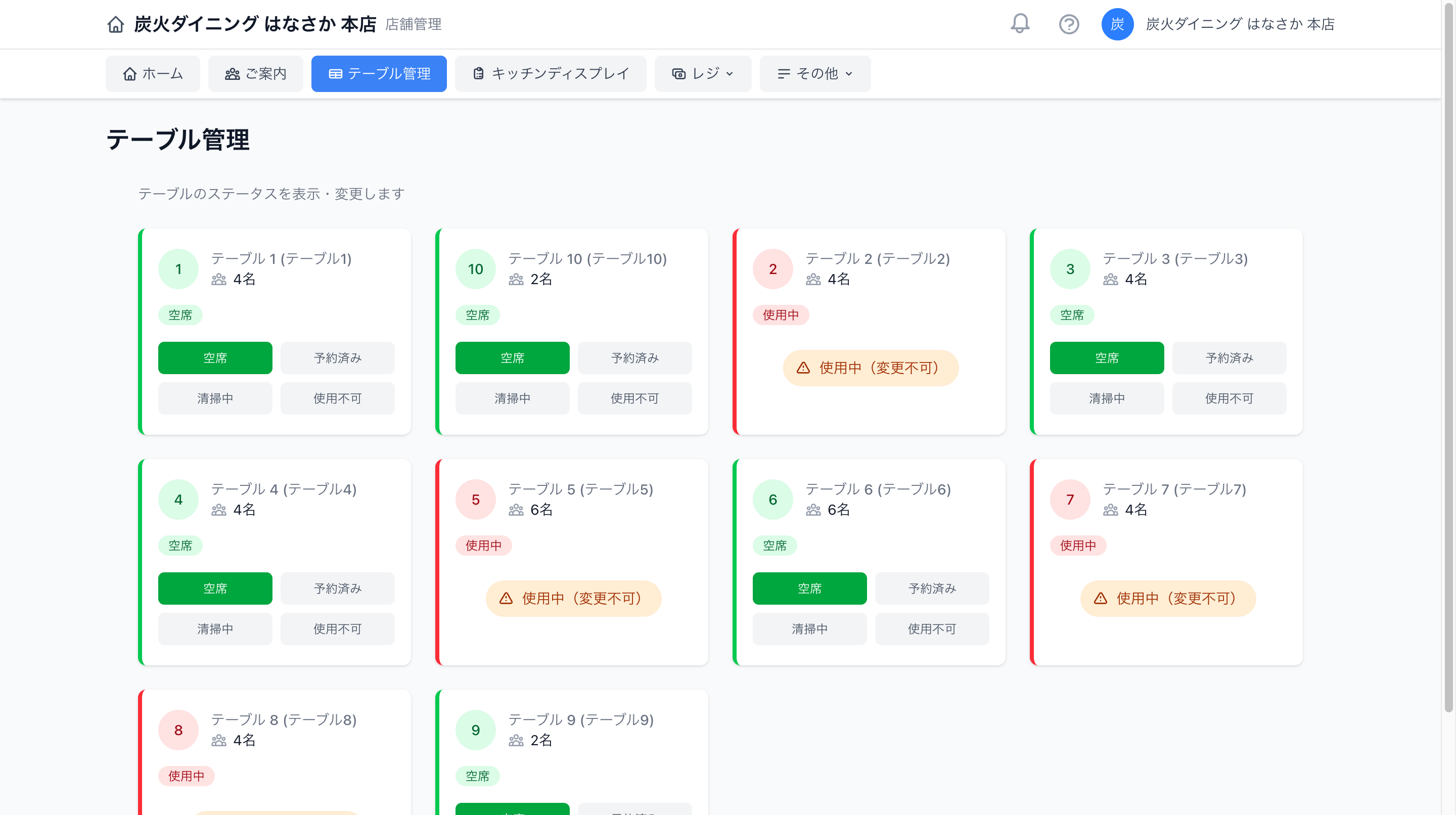Viewport: 1456px width, 815px height.
Task: Set Table 1 status to 予約済み
Action: [x=337, y=358]
